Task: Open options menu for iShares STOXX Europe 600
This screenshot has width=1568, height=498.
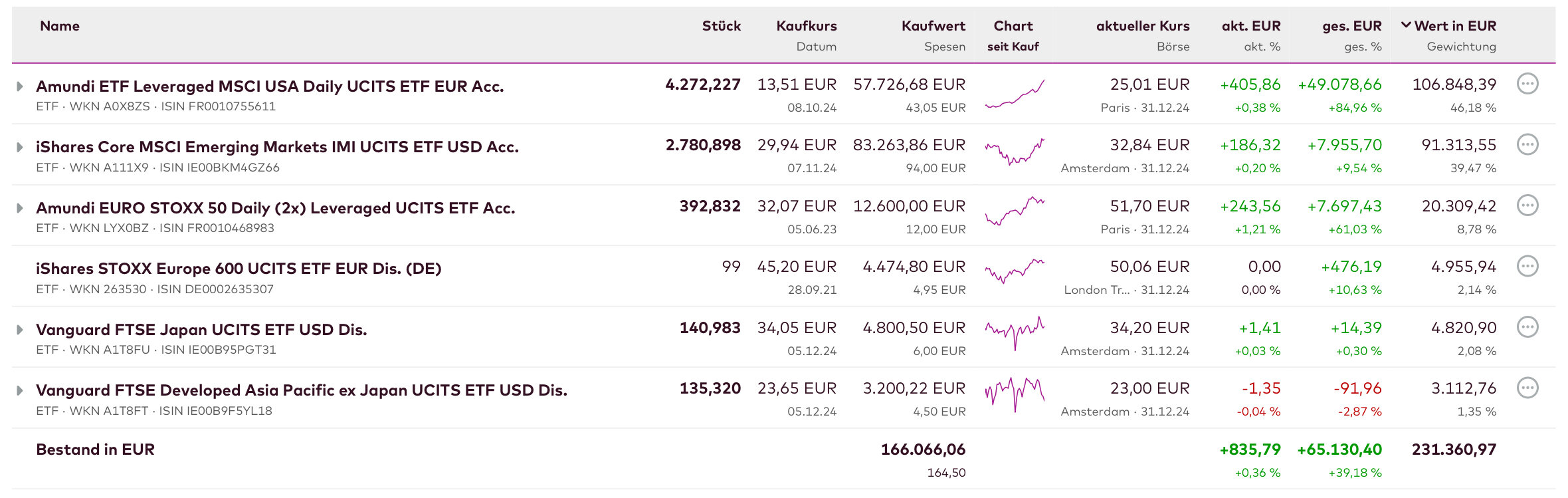Action: (1527, 266)
